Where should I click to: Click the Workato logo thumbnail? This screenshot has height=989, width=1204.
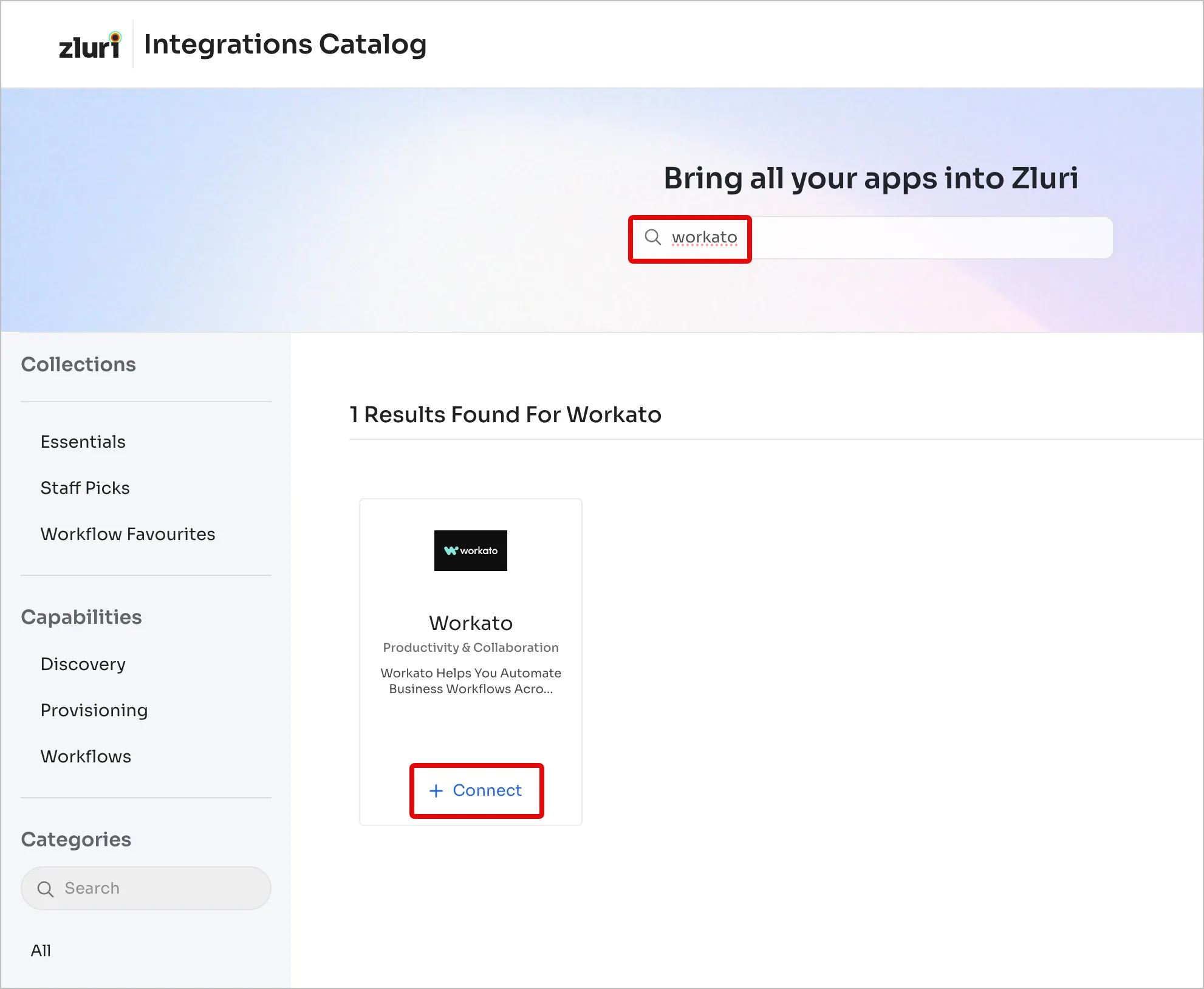point(470,550)
